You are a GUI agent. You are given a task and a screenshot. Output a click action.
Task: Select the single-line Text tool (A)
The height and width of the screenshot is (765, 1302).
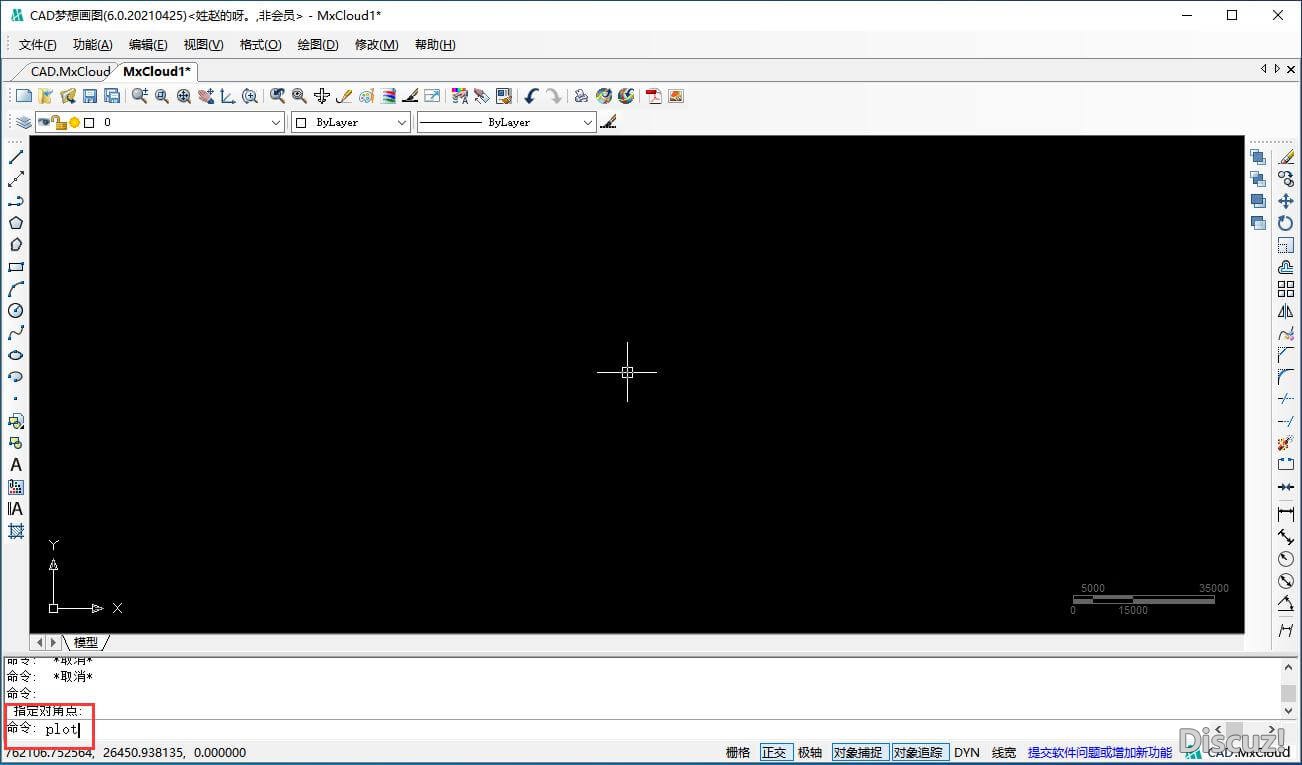[16, 465]
